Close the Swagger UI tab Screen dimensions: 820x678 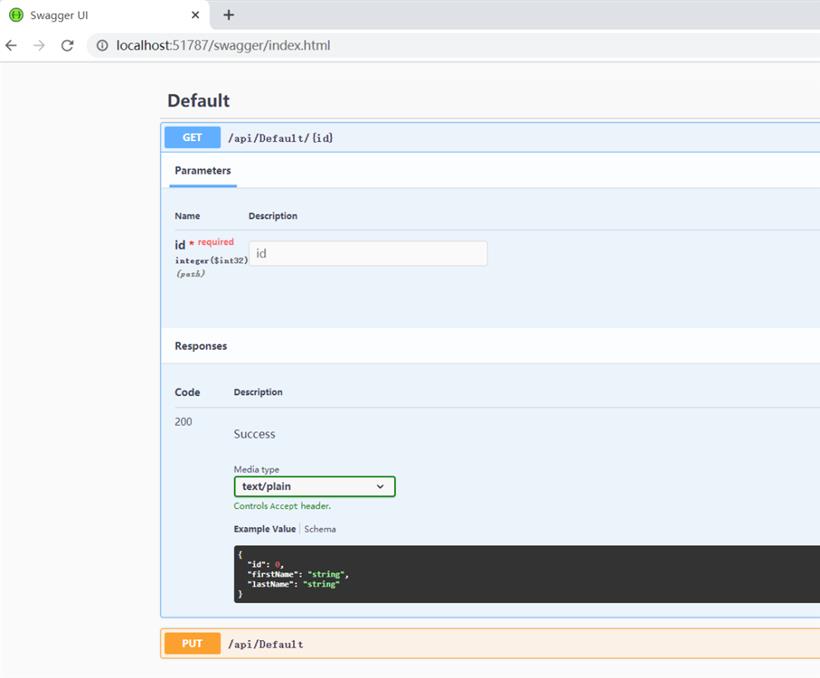click(195, 15)
